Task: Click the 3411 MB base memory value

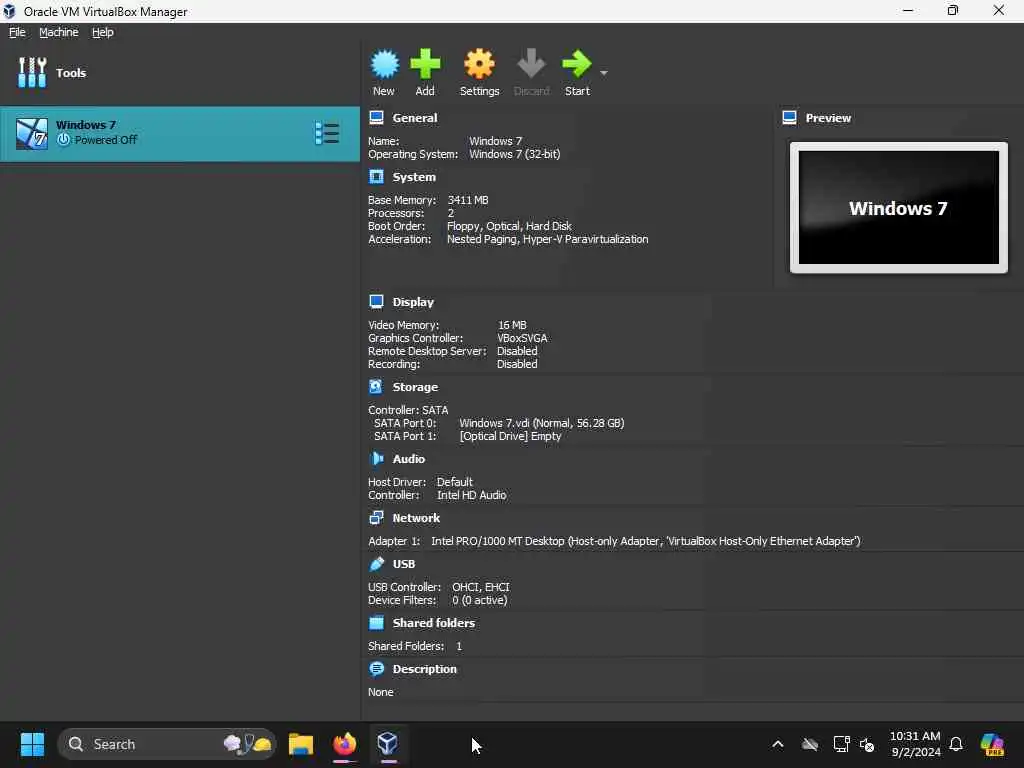Action: 468,200
